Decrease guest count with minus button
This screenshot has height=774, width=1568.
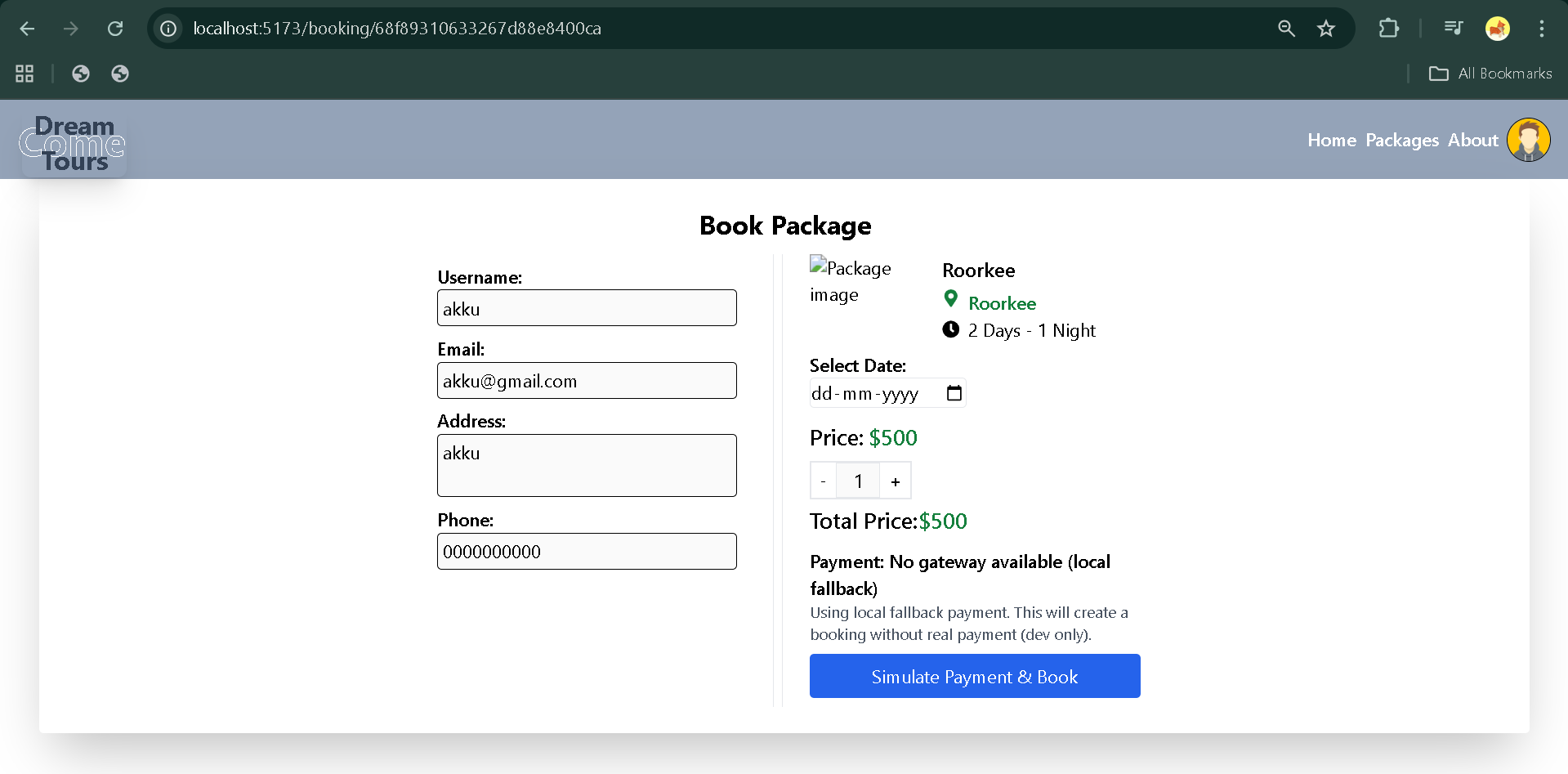(823, 481)
